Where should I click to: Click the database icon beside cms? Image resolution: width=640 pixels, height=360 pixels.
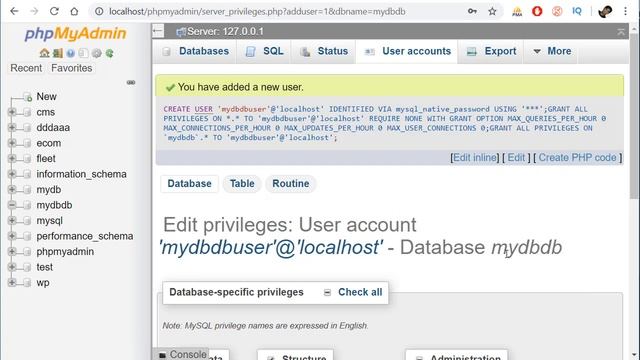pyautogui.click(x=27, y=112)
